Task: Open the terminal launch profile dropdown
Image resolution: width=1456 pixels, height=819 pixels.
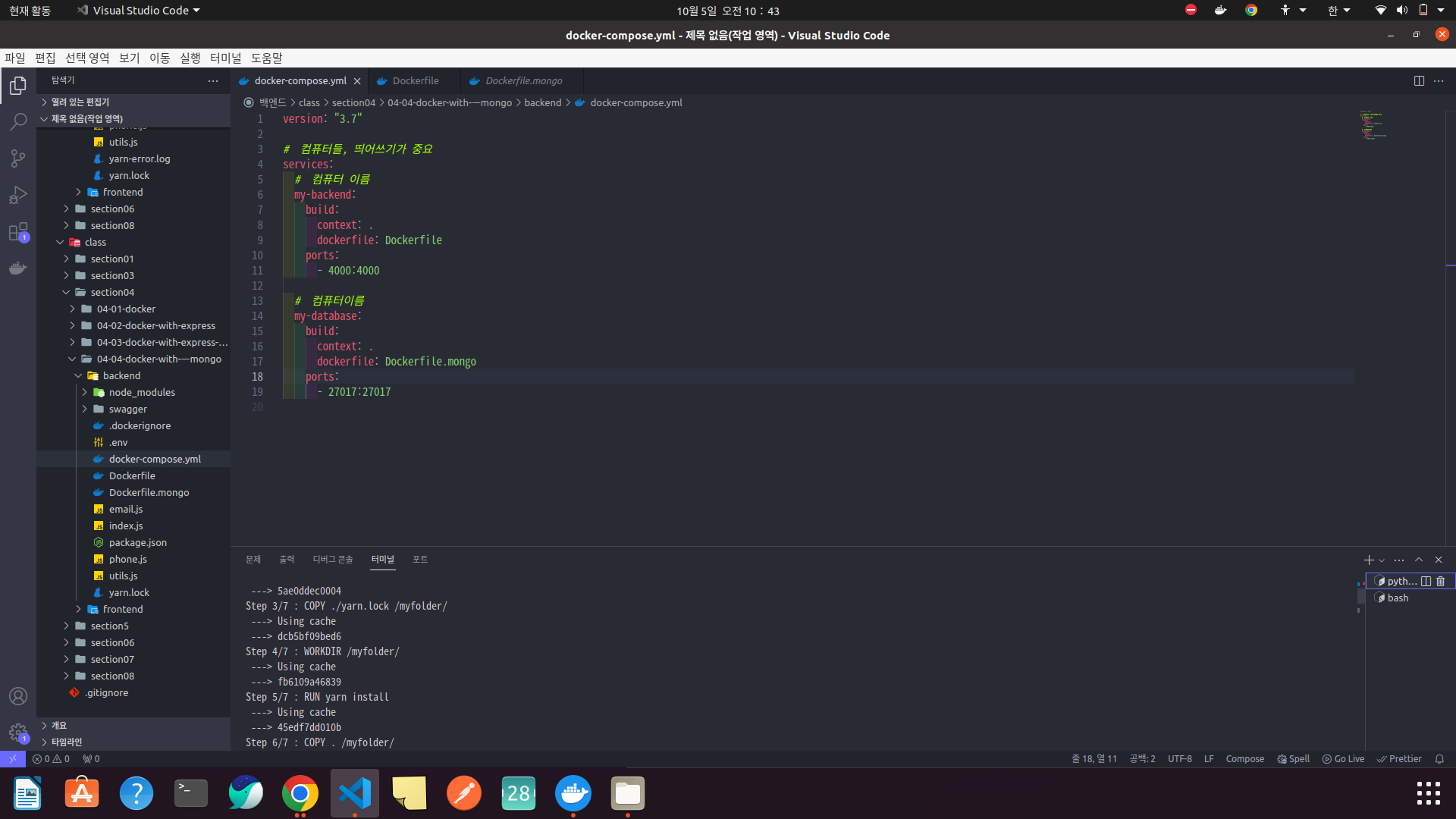Action: [1382, 560]
